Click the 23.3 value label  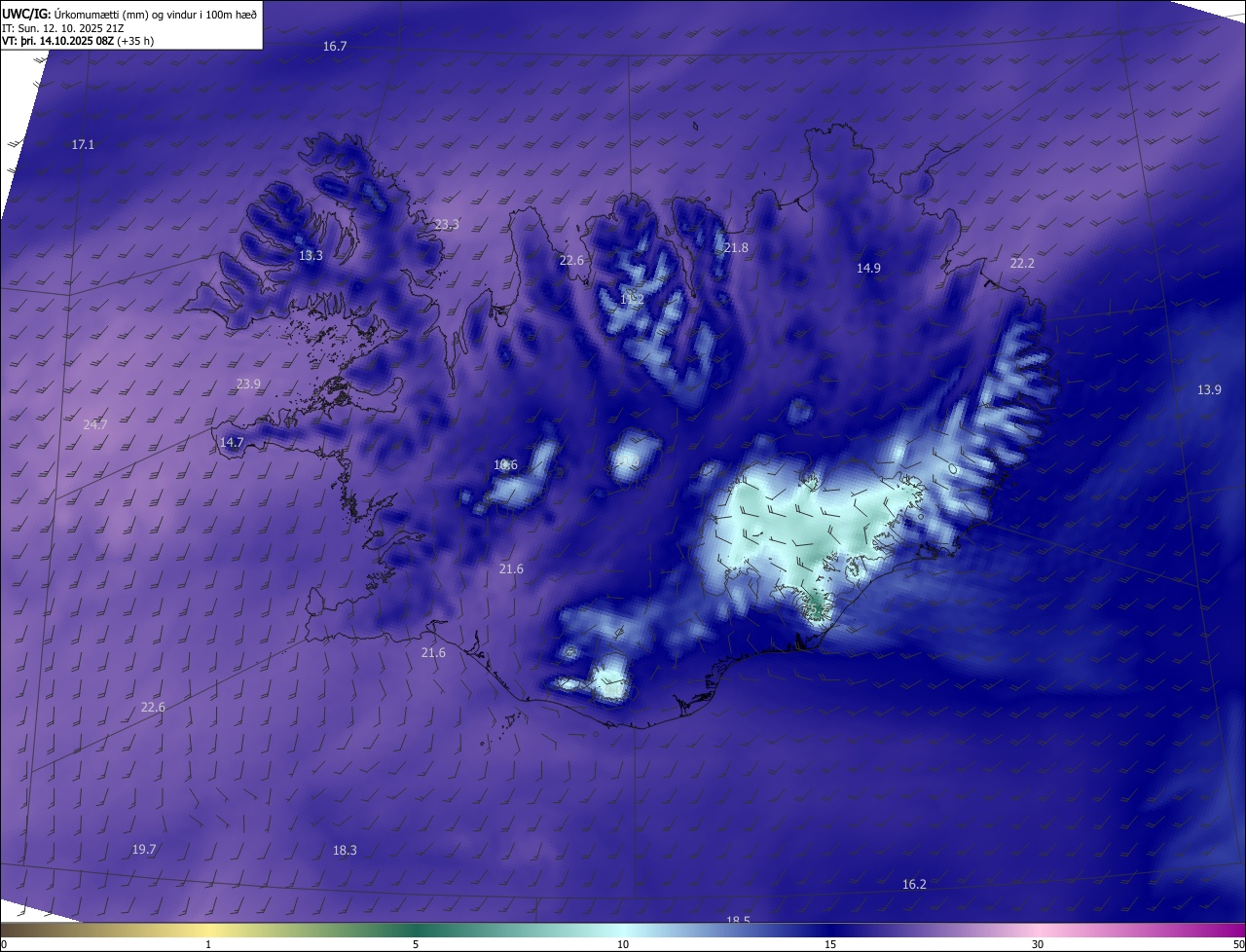point(447,225)
